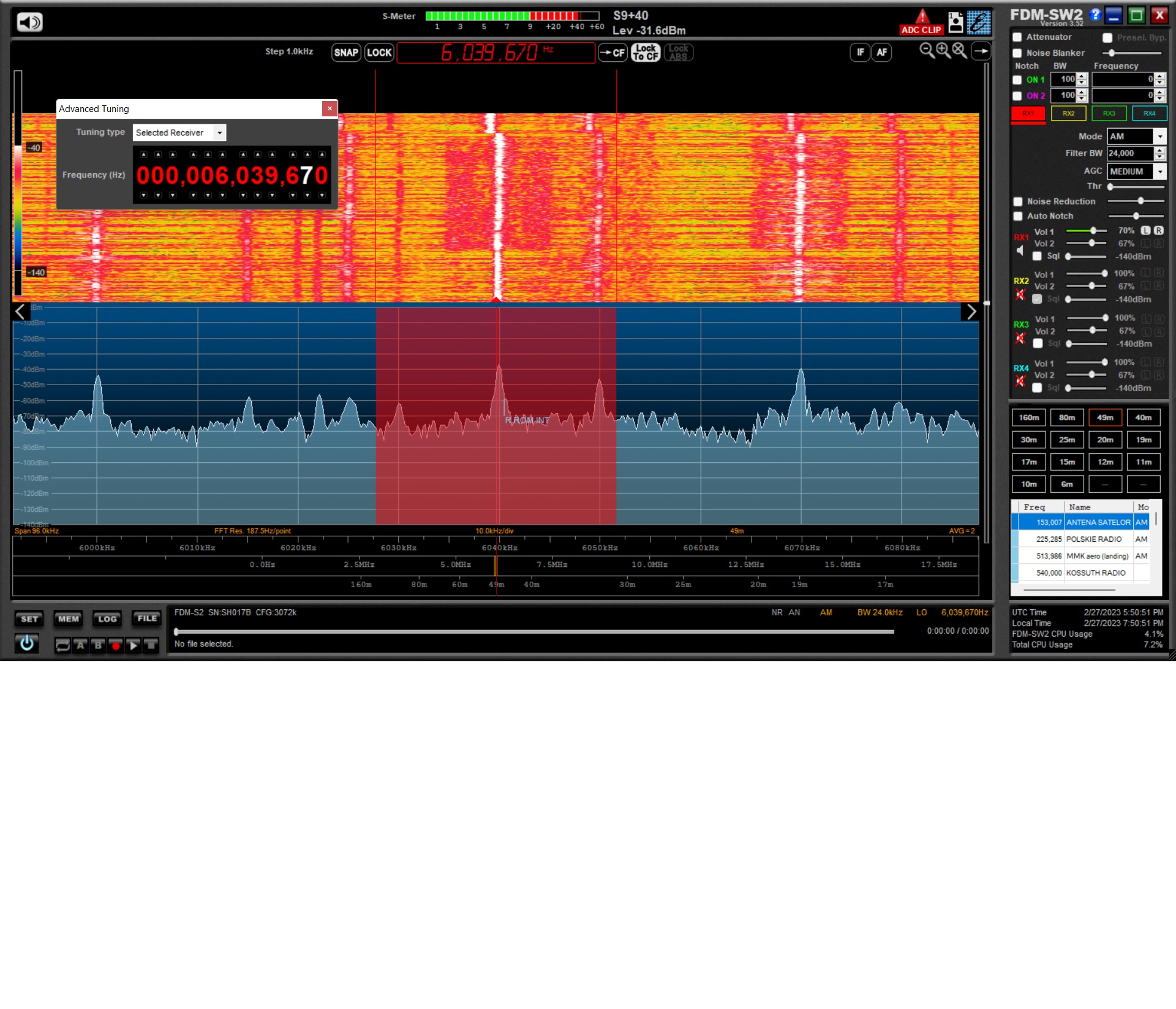Select the 40m band button
This screenshot has width=1176, height=1009.
[x=1143, y=418]
